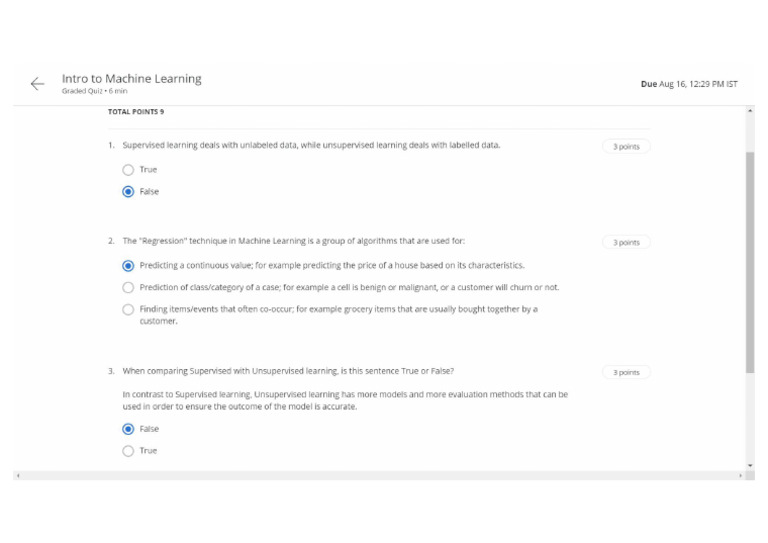Click the Due Aug 16 date text
This screenshot has height=543, width=768.
689,84
